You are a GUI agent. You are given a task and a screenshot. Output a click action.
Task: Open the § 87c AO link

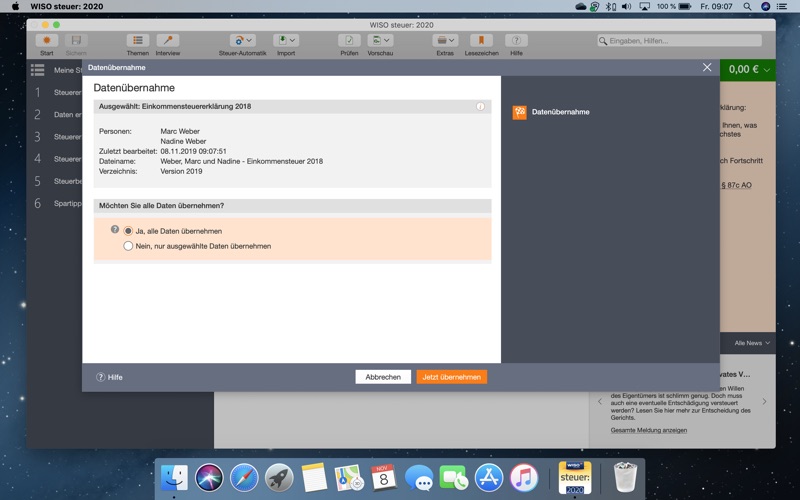tap(736, 185)
